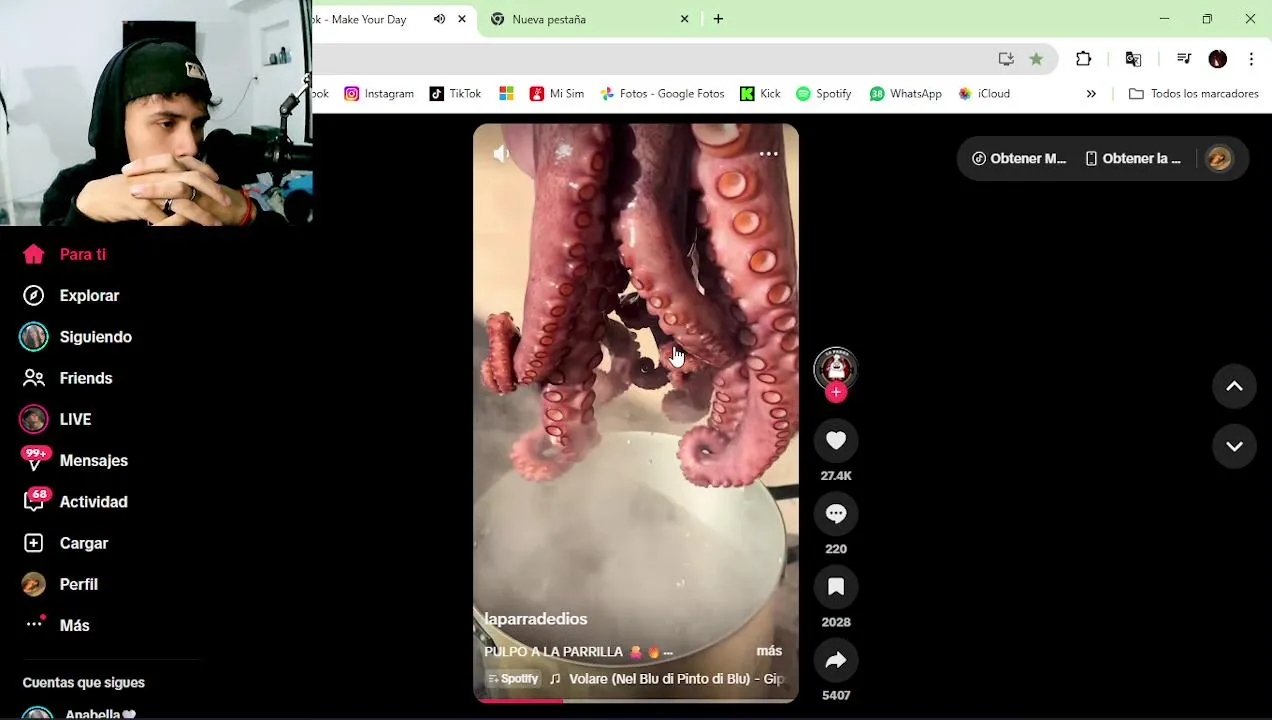
Task: Toggle the bookmark star for this page
Action: coord(1036,59)
